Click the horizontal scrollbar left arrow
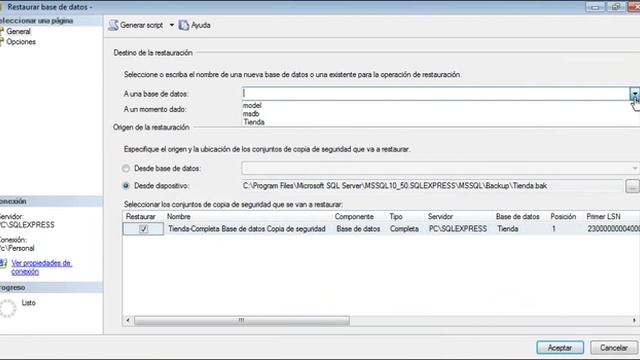 coord(128,320)
